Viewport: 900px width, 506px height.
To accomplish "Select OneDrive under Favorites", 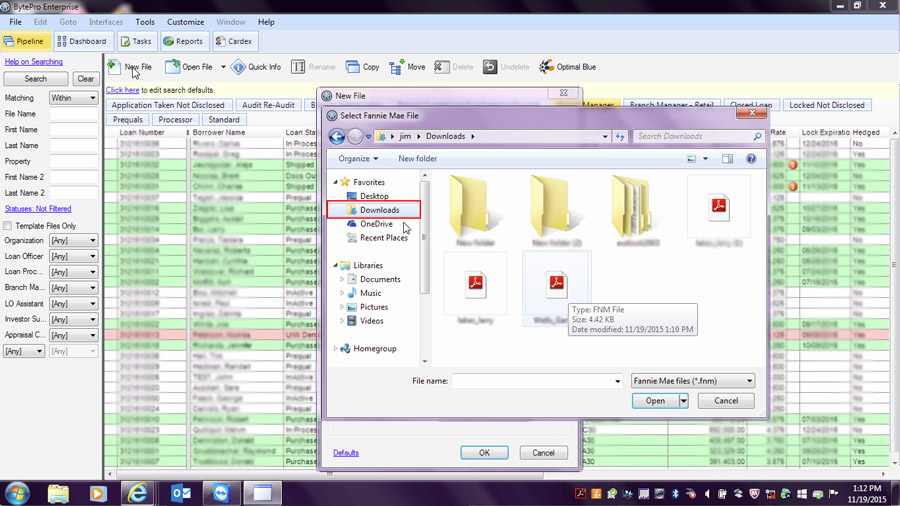I will [376, 224].
